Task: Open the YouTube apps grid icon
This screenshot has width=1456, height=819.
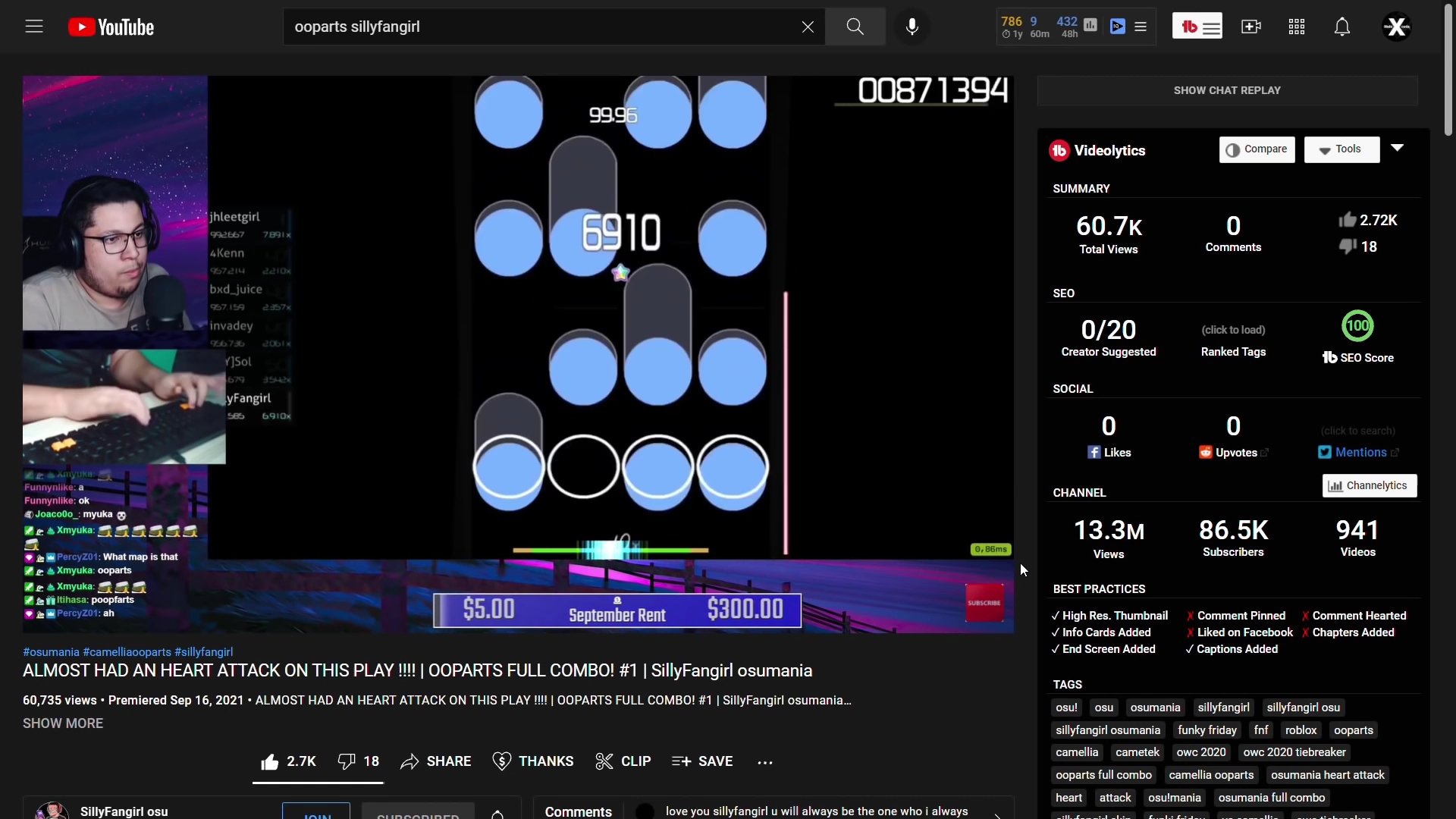Action: point(1296,27)
